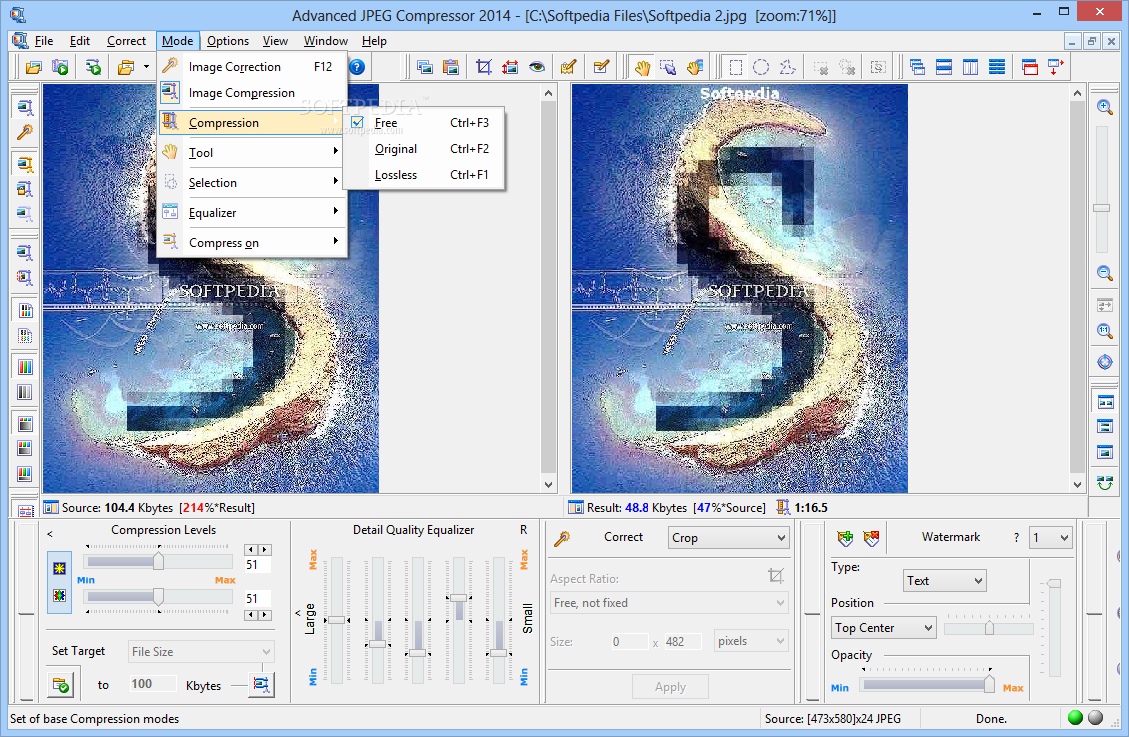Click the copy image icon
Image resolution: width=1129 pixels, height=737 pixels.
coord(425,68)
